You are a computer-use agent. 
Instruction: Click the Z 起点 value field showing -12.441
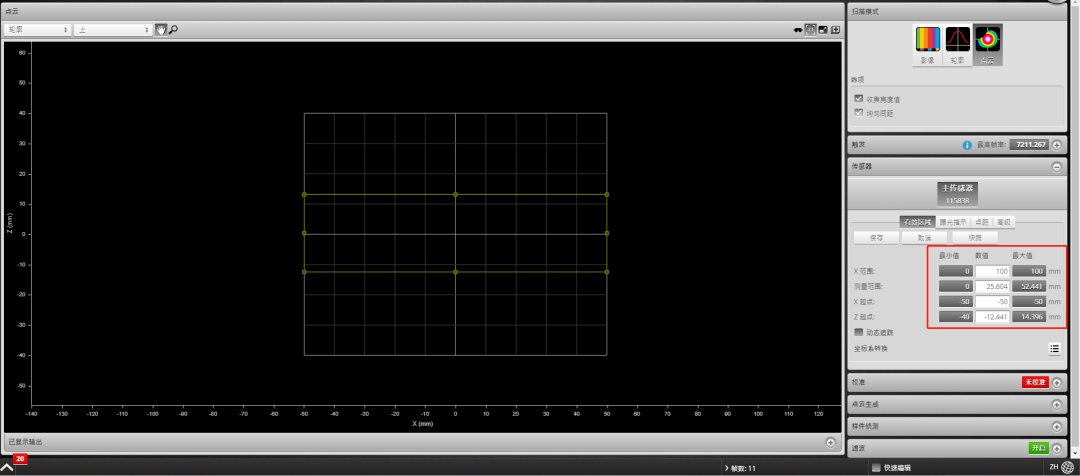tap(993, 317)
